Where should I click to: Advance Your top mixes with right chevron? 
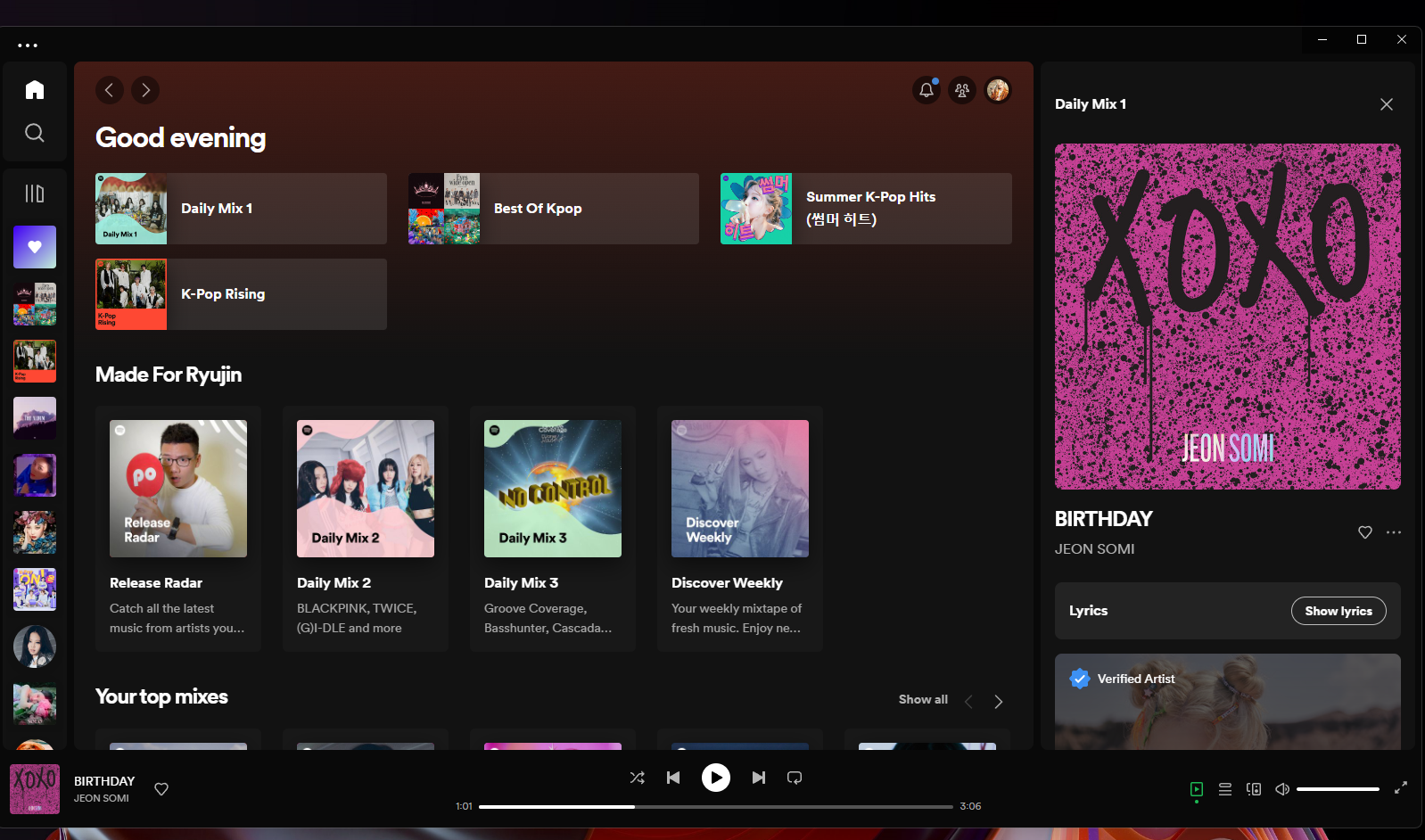(x=999, y=702)
